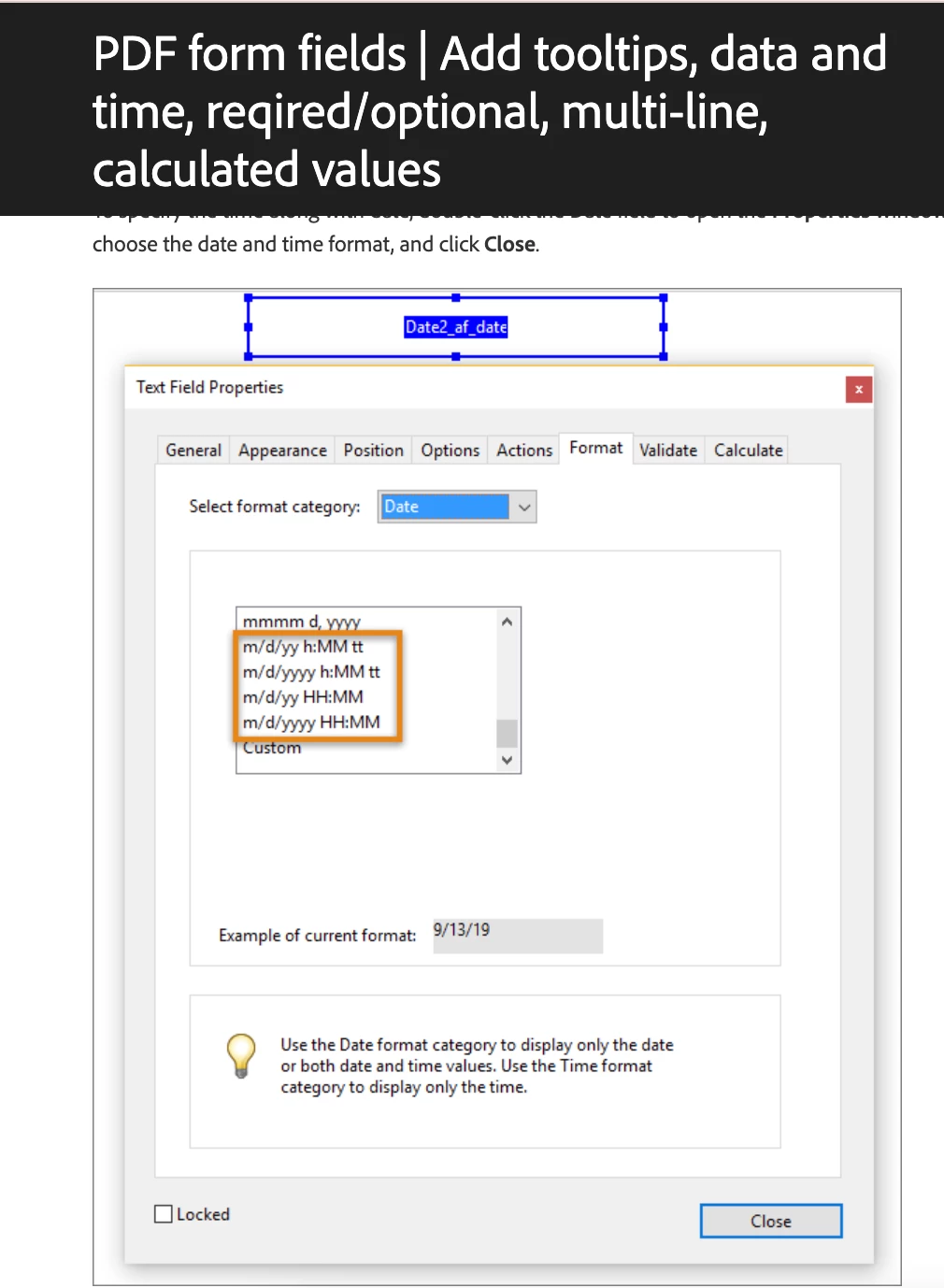The image size is (944, 1288).
Task: Select the Custom format entry
Action: coord(272,748)
